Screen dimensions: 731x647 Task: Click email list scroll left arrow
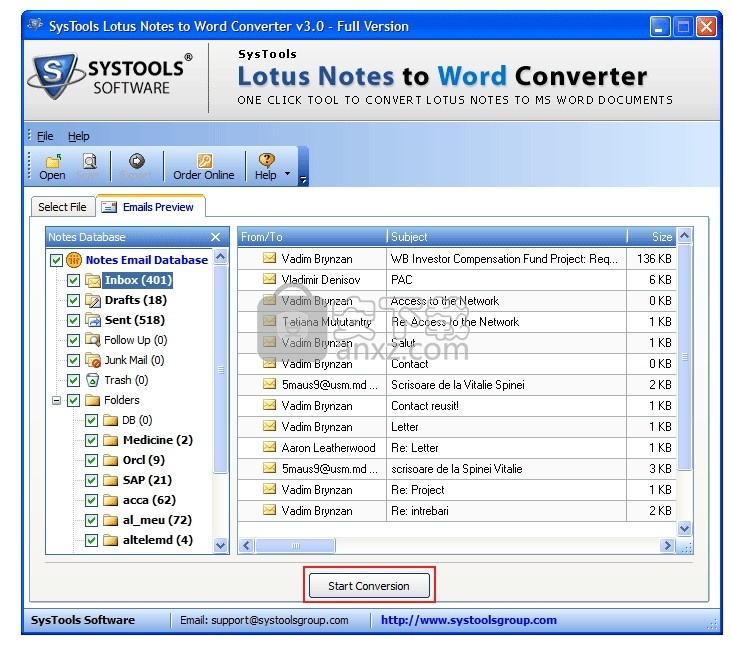247,545
